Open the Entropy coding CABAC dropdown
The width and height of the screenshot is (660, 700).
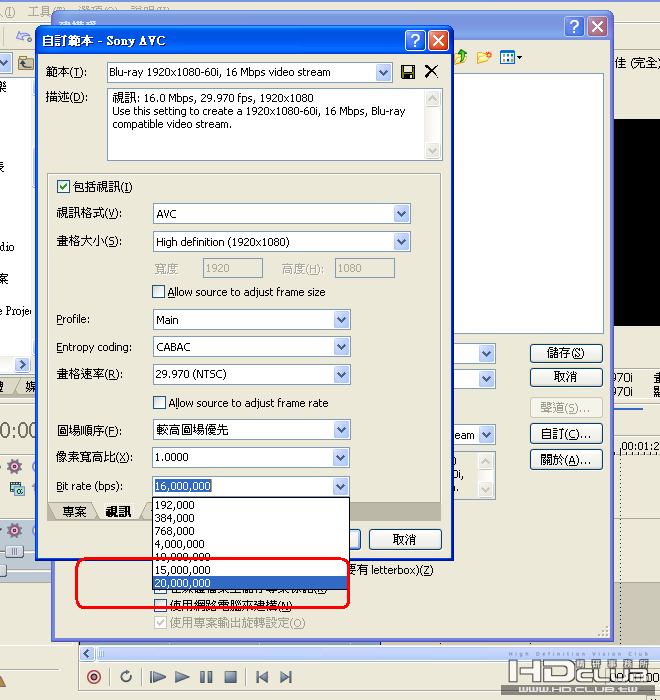(x=342, y=347)
